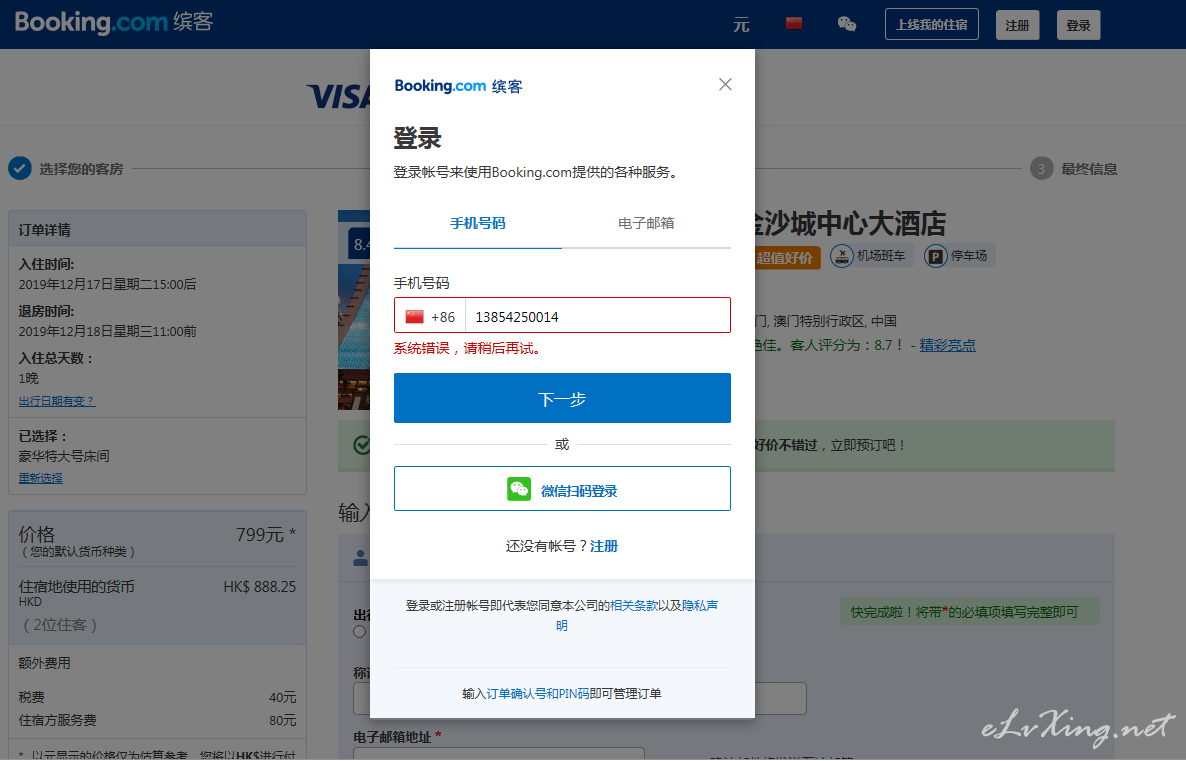Click the 订单详情 heading
The image size is (1186, 761).
(x=45, y=230)
